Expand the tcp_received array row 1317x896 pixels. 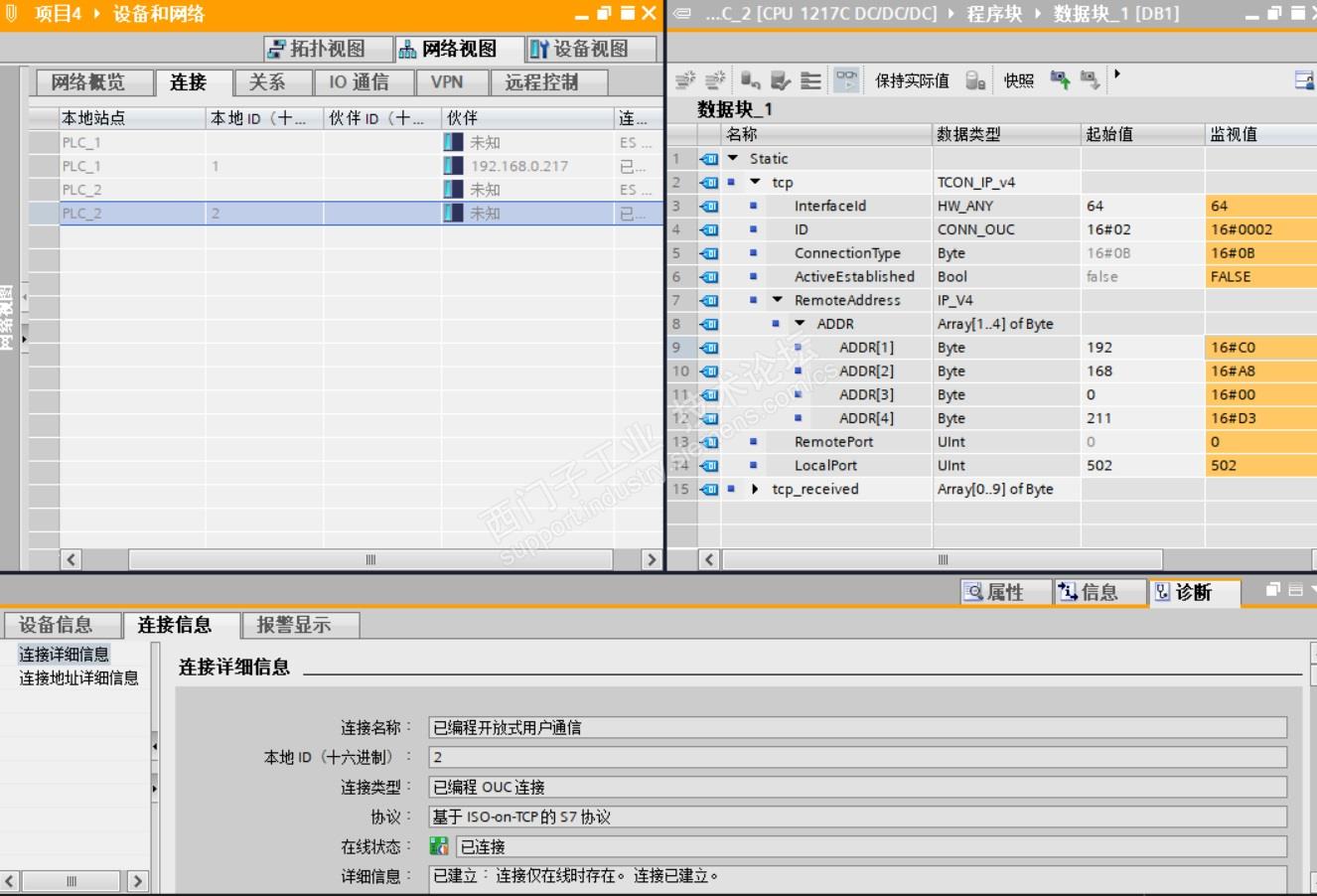click(x=756, y=489)
